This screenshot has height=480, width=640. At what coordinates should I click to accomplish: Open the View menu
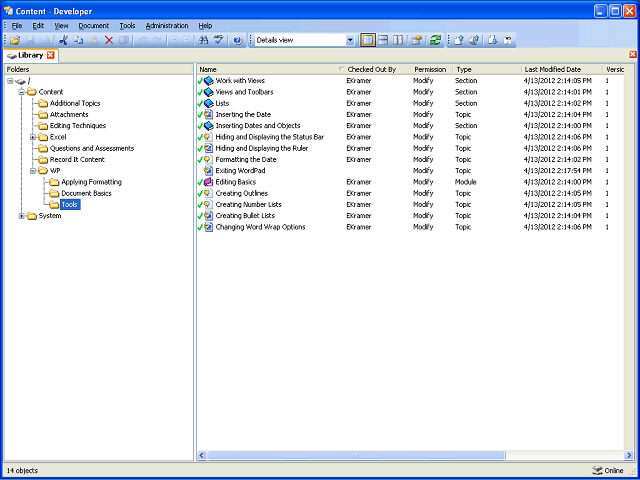pos(61,26)
